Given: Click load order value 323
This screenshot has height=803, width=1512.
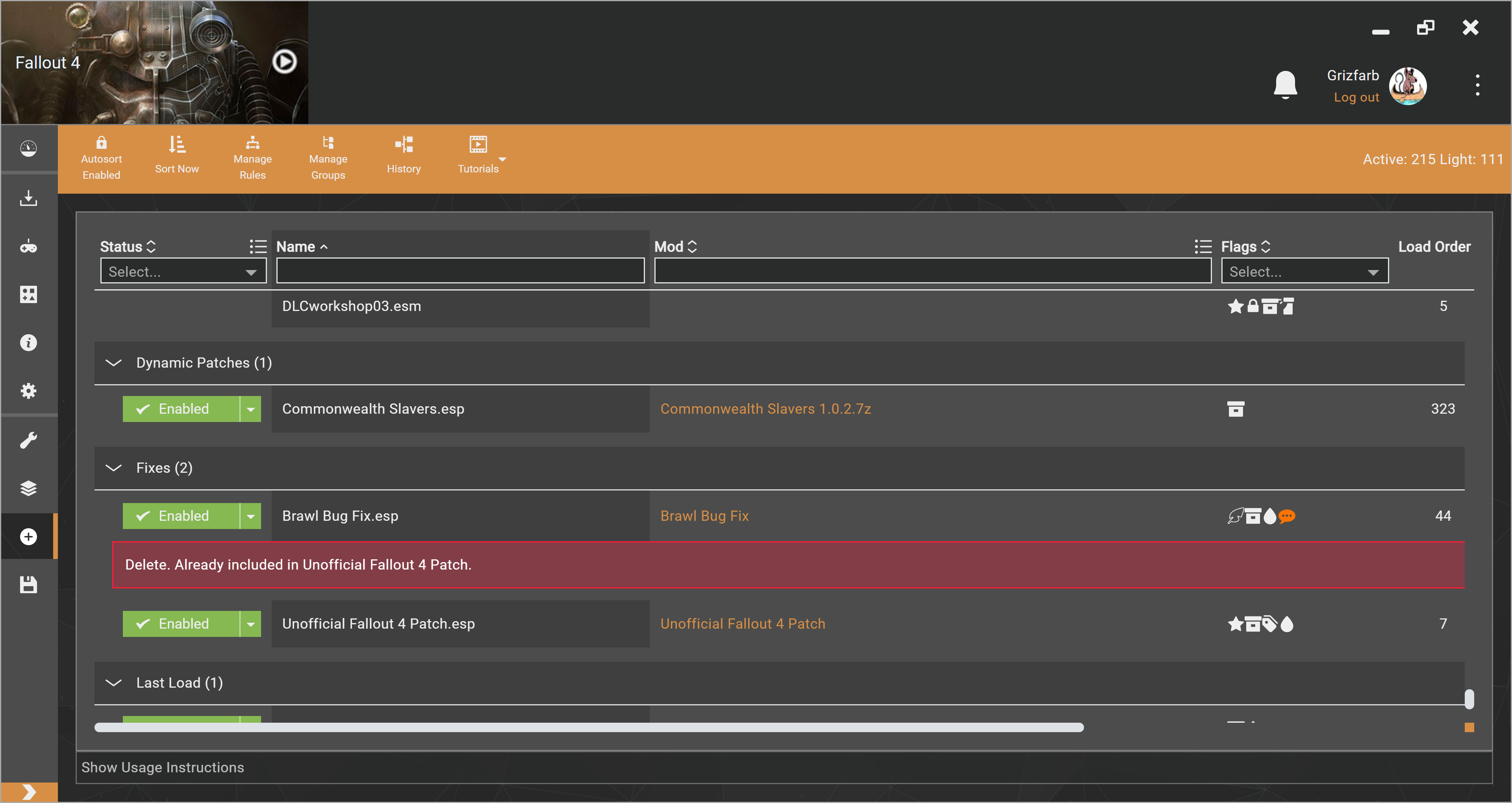Looking at the screenshot, I should click(1443, 409).
